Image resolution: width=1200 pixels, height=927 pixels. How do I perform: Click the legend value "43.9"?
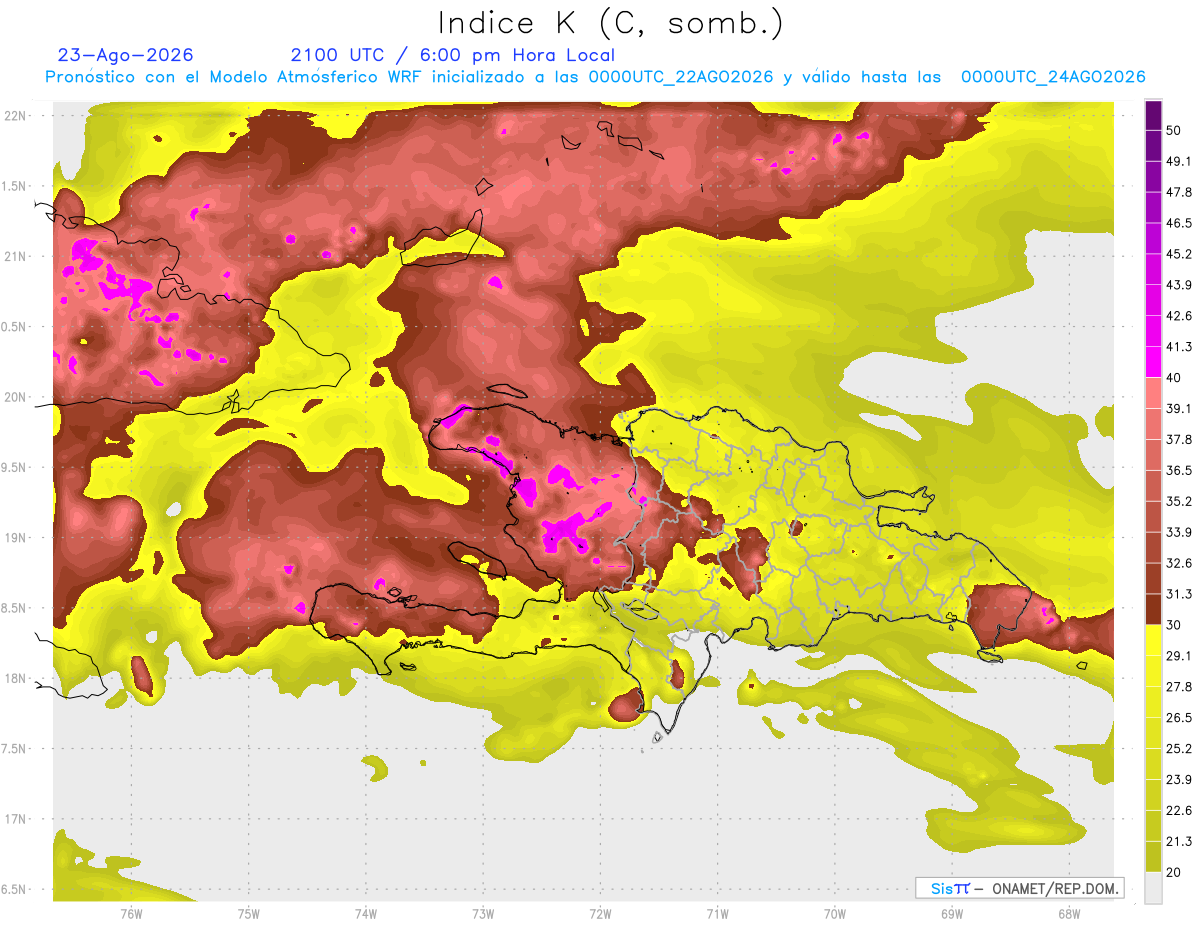point(1178,285)
